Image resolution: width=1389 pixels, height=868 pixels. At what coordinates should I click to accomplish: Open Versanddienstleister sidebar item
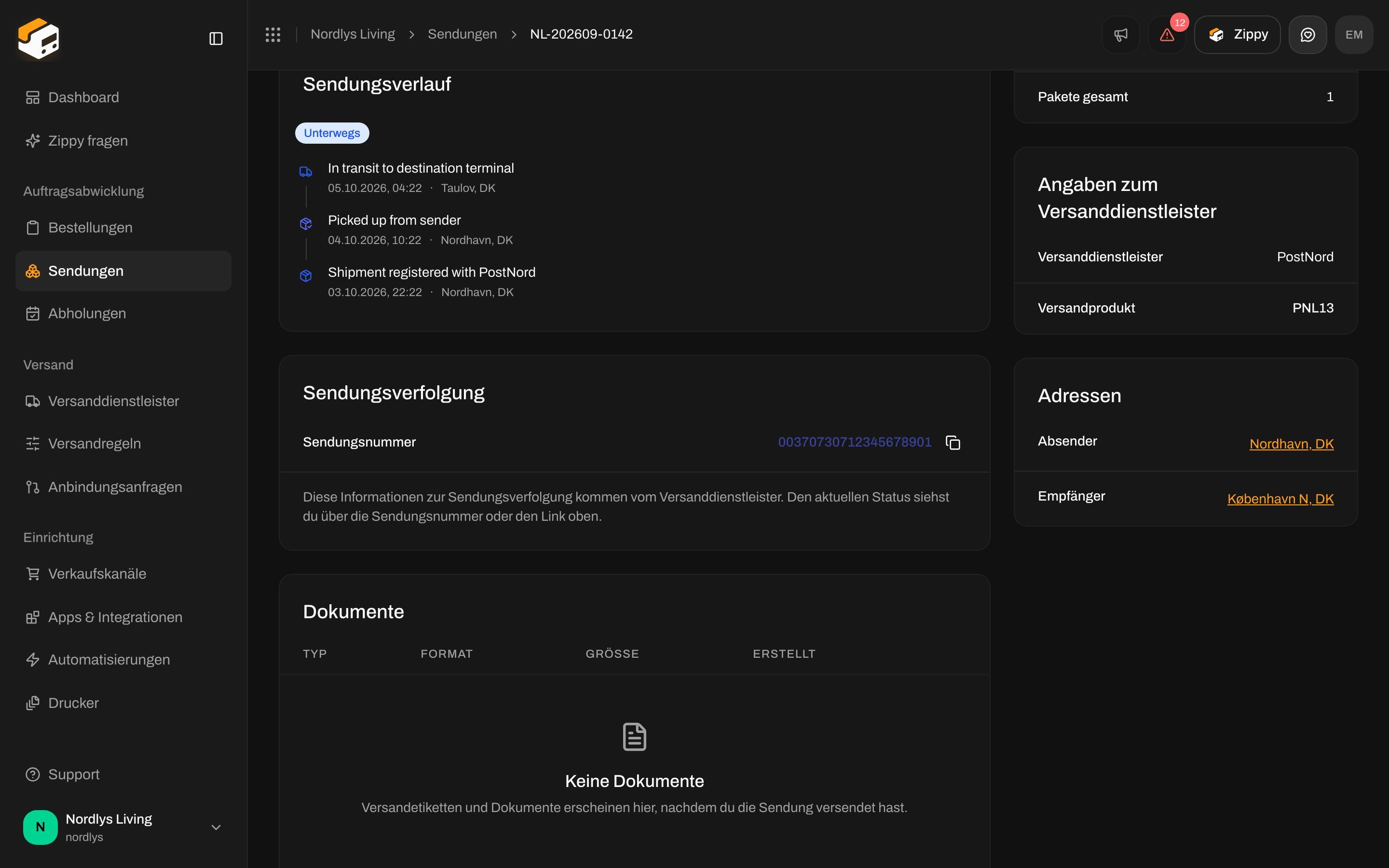(x=123, y=401)
